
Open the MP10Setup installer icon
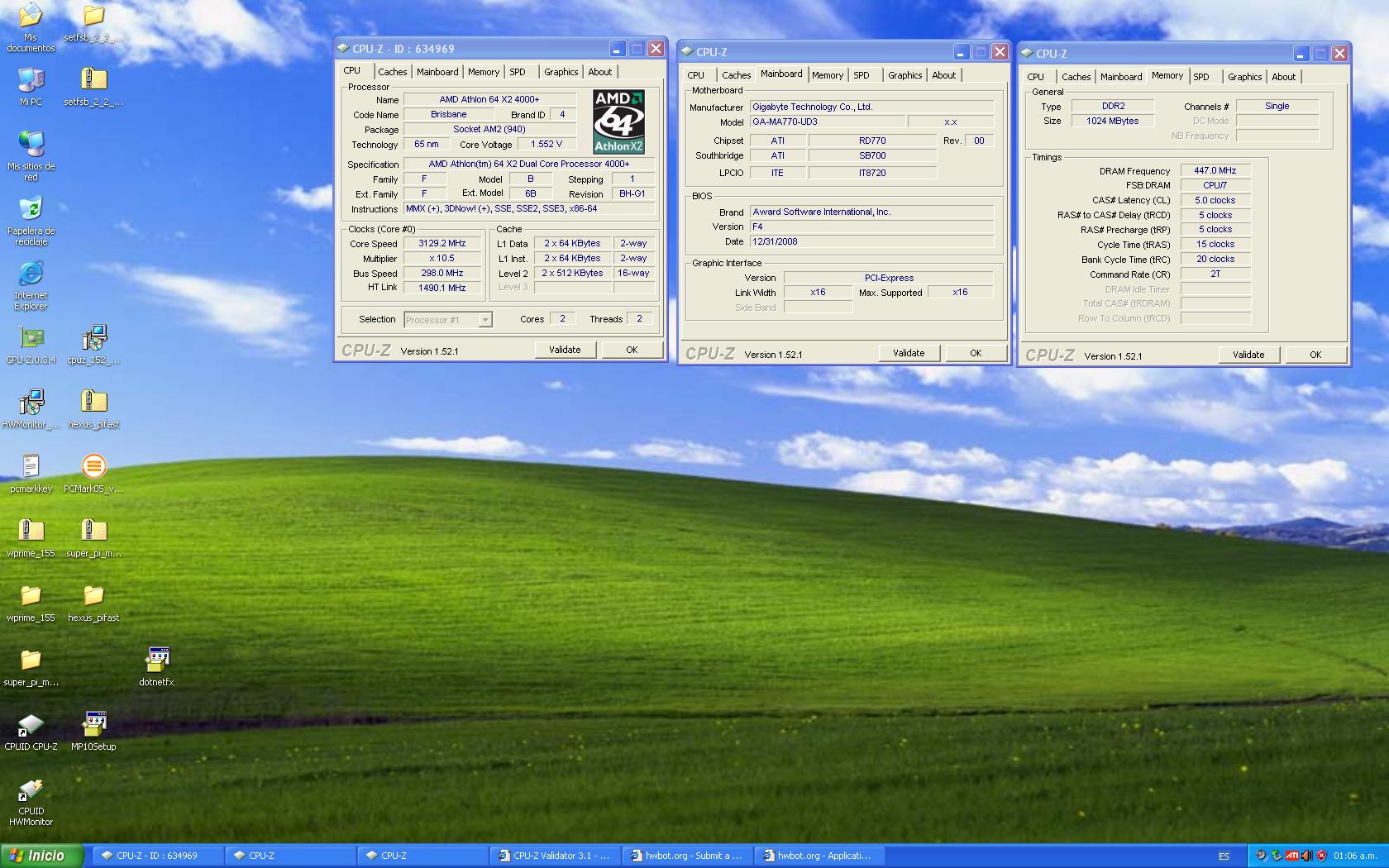[93, 731]
